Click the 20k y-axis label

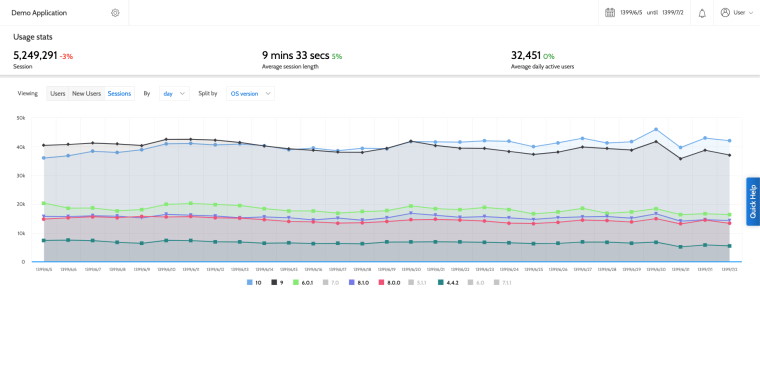pyautogui.click(x=21, y=204)
